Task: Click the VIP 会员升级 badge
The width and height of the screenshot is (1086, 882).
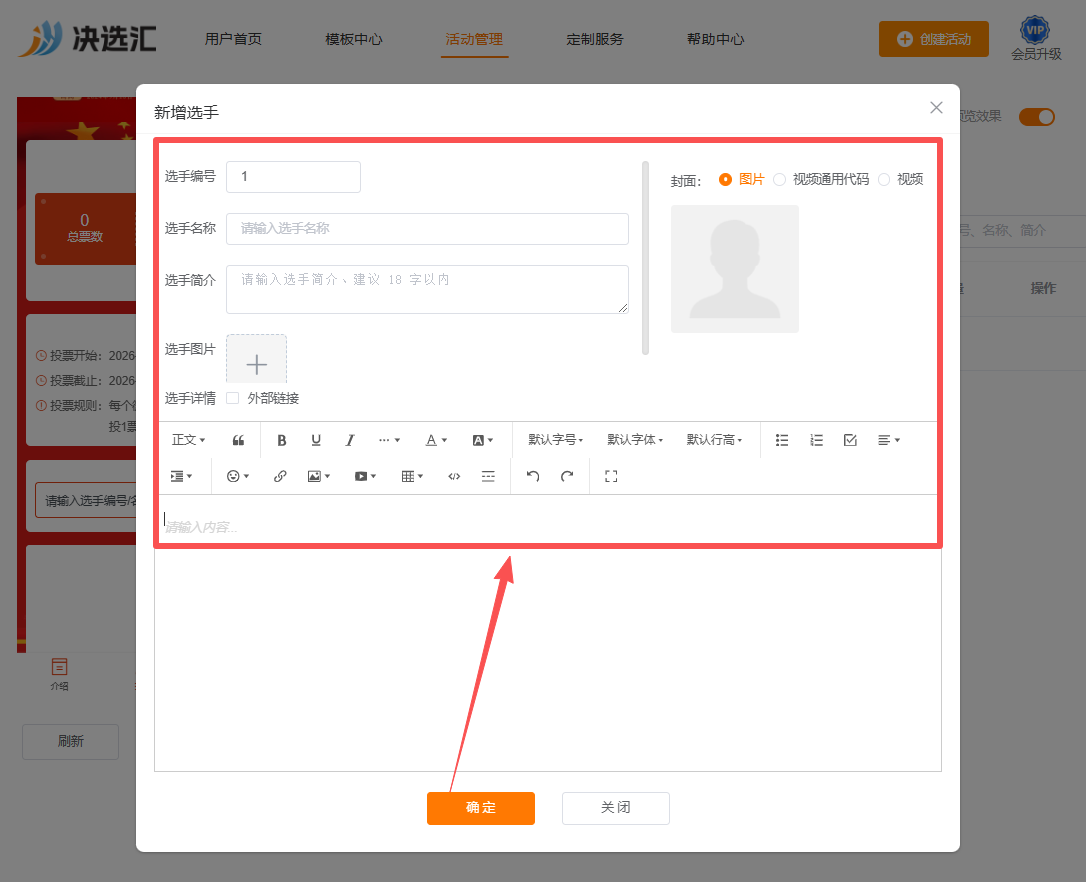Action: 1035,39
